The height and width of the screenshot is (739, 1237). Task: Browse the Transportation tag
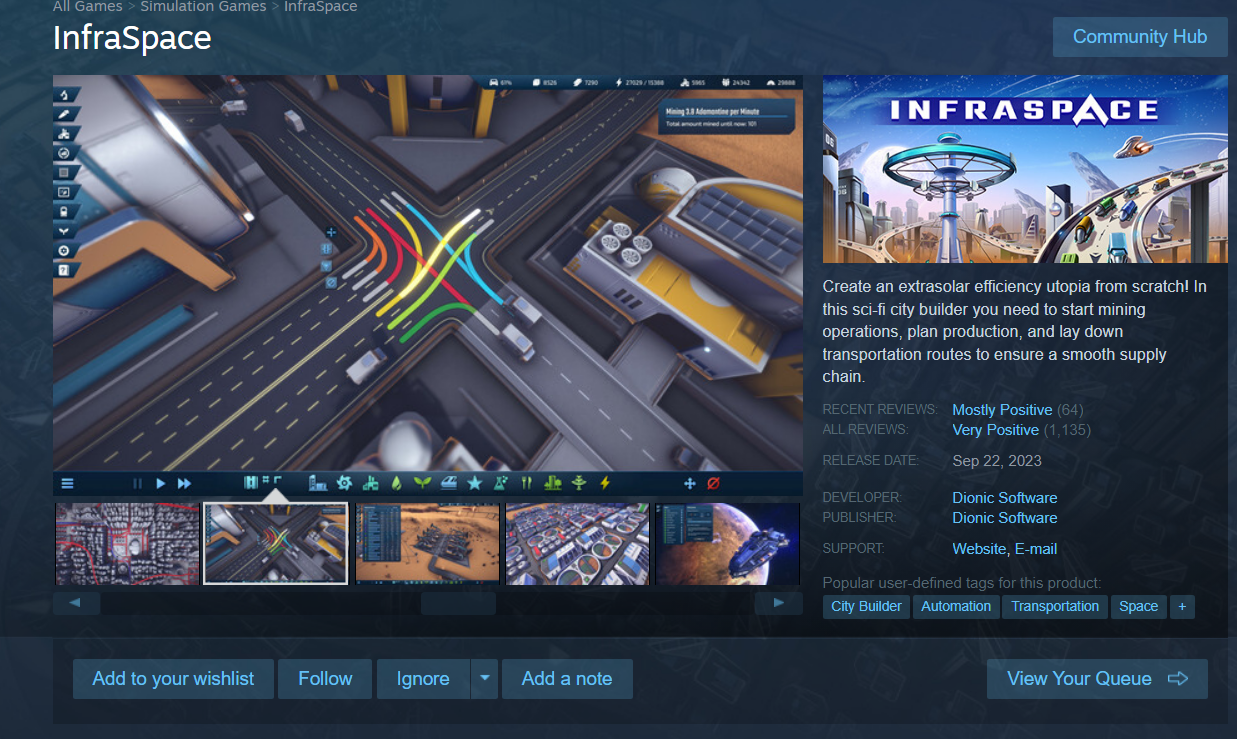[x=1055, y=606]
